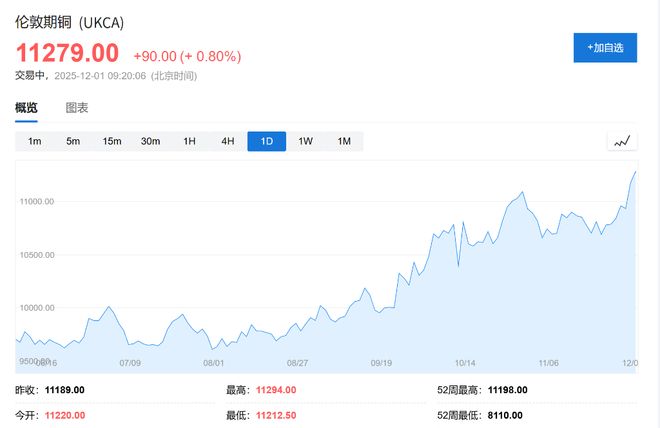Click the 10/14 date marker on chart
Image resolution: width=660 pixels, height=428 pixels.
(x=465, y=363)
